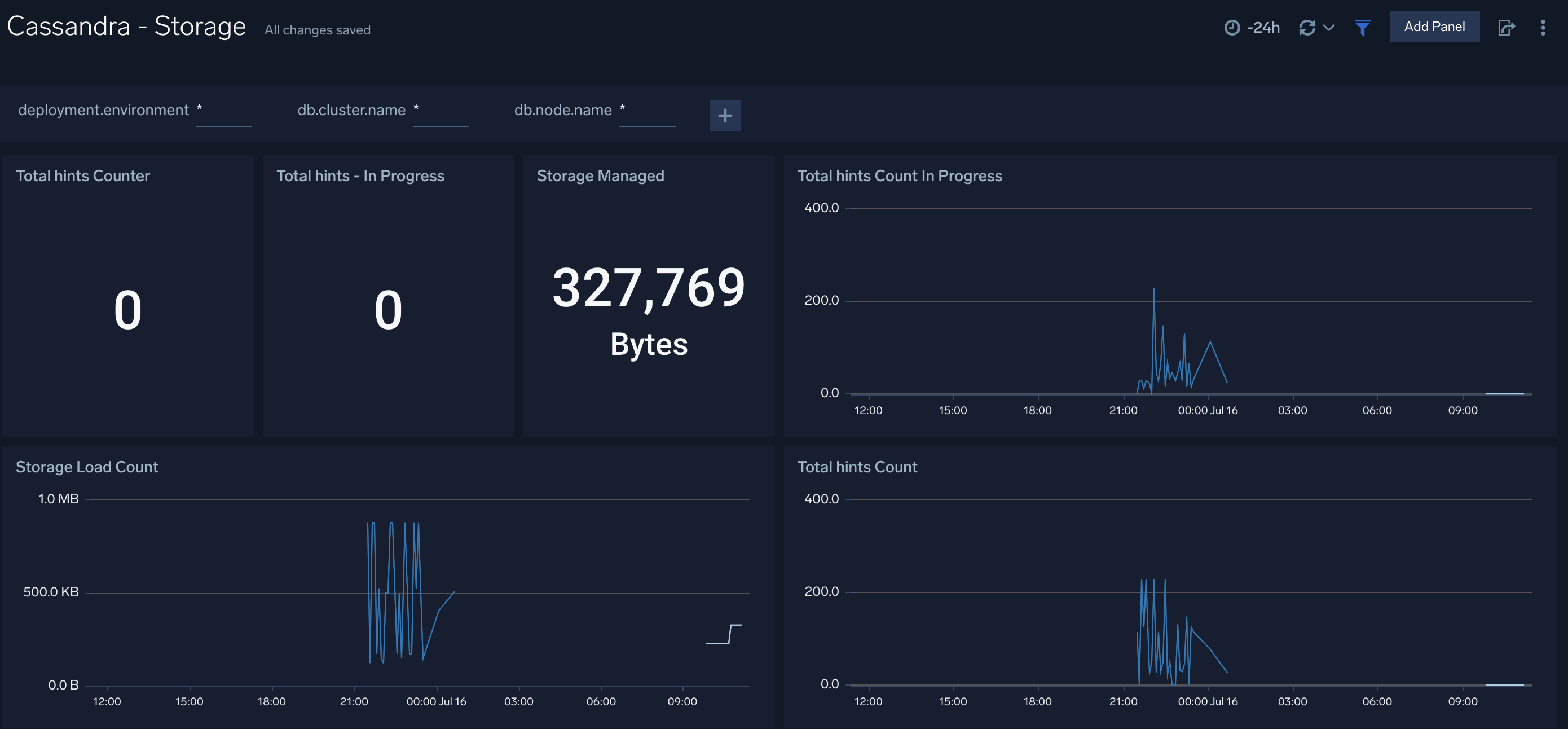This screenshot has height=729, width=1568.
Task: Open the share dashboard icon
Action: click(x=1506, y=28)
